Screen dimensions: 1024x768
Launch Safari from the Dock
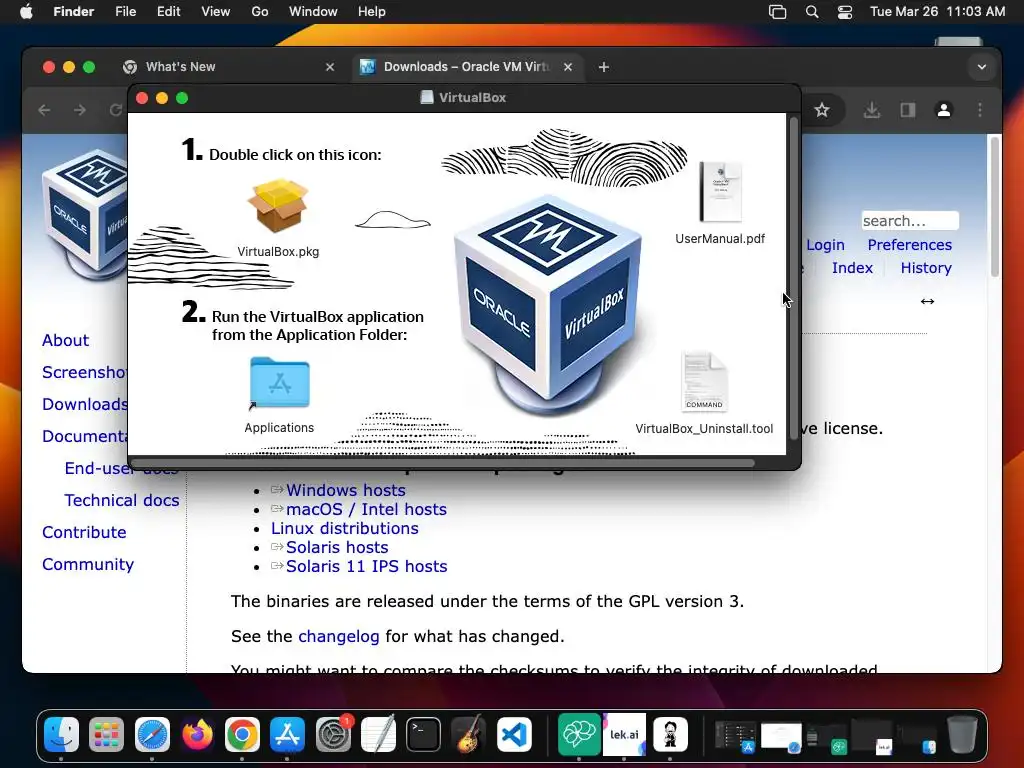[x=152, y=735]
